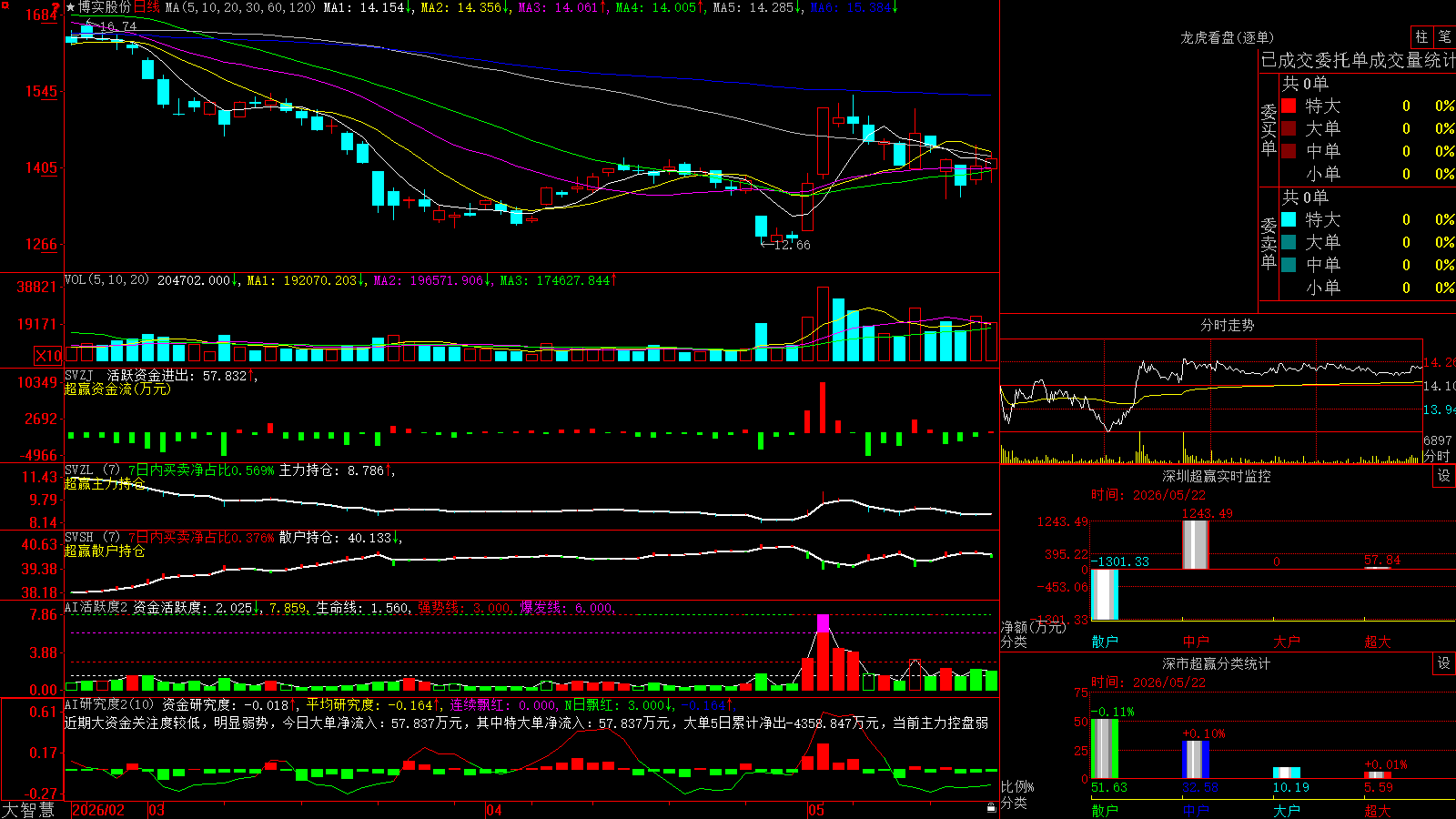Switch the order view to 柱 mode
This screenshot has height=819, width=1456.
(x=1421, y=36)
